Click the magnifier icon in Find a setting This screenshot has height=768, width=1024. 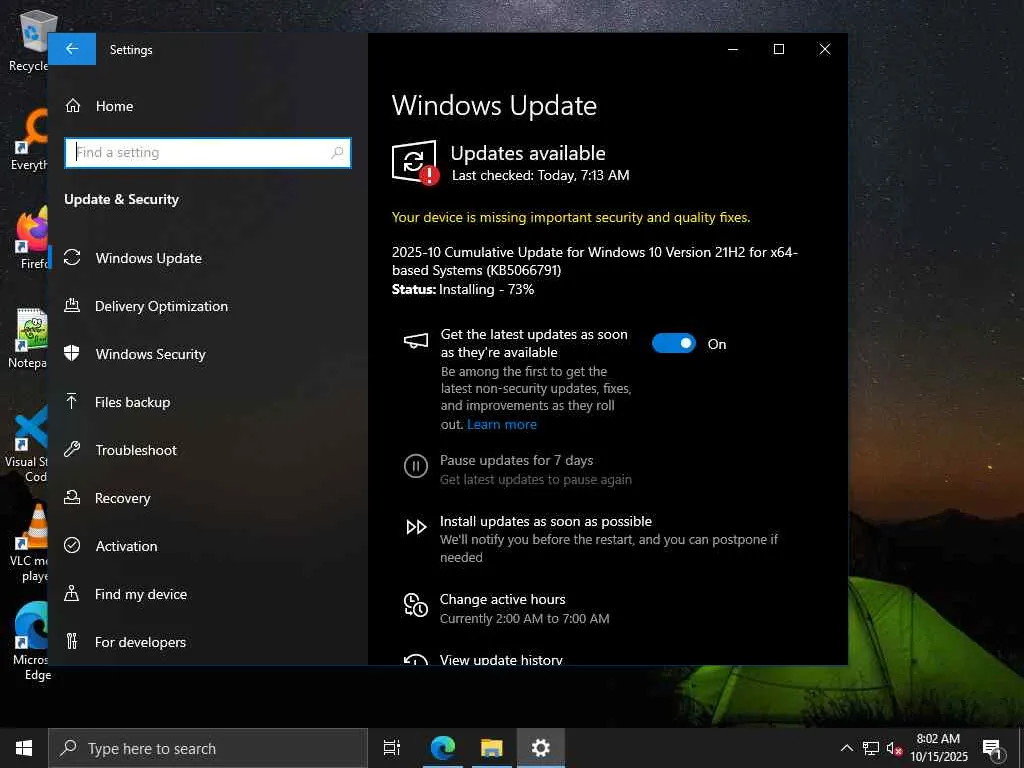(x=337, y=153)
